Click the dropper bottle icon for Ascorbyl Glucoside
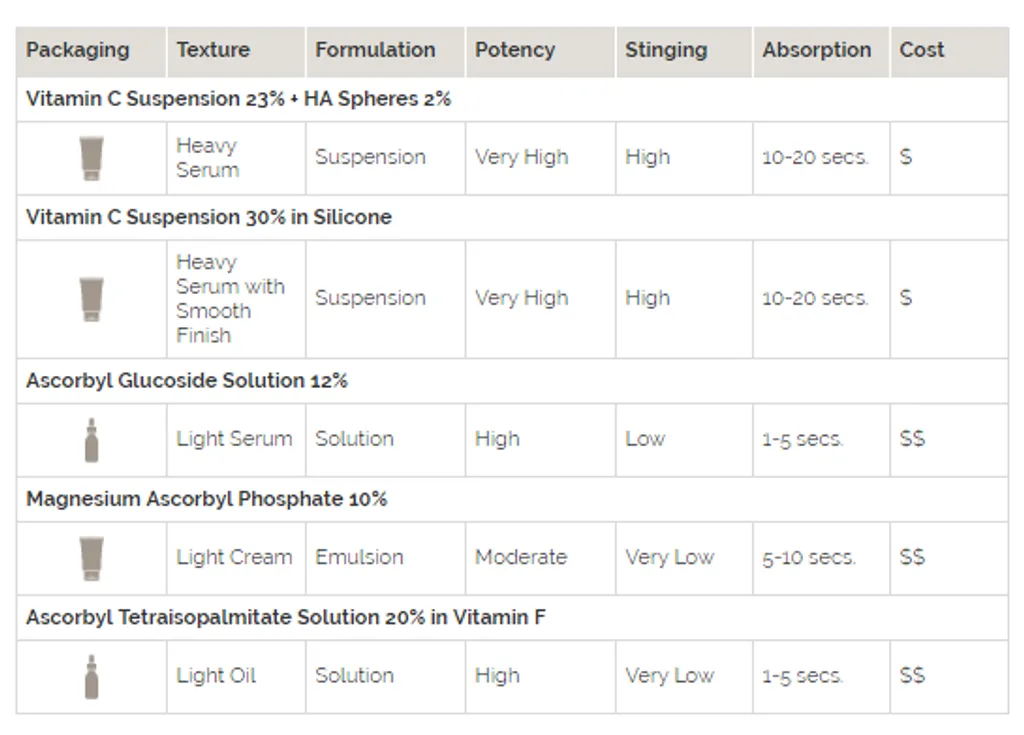 pos(91,440)
